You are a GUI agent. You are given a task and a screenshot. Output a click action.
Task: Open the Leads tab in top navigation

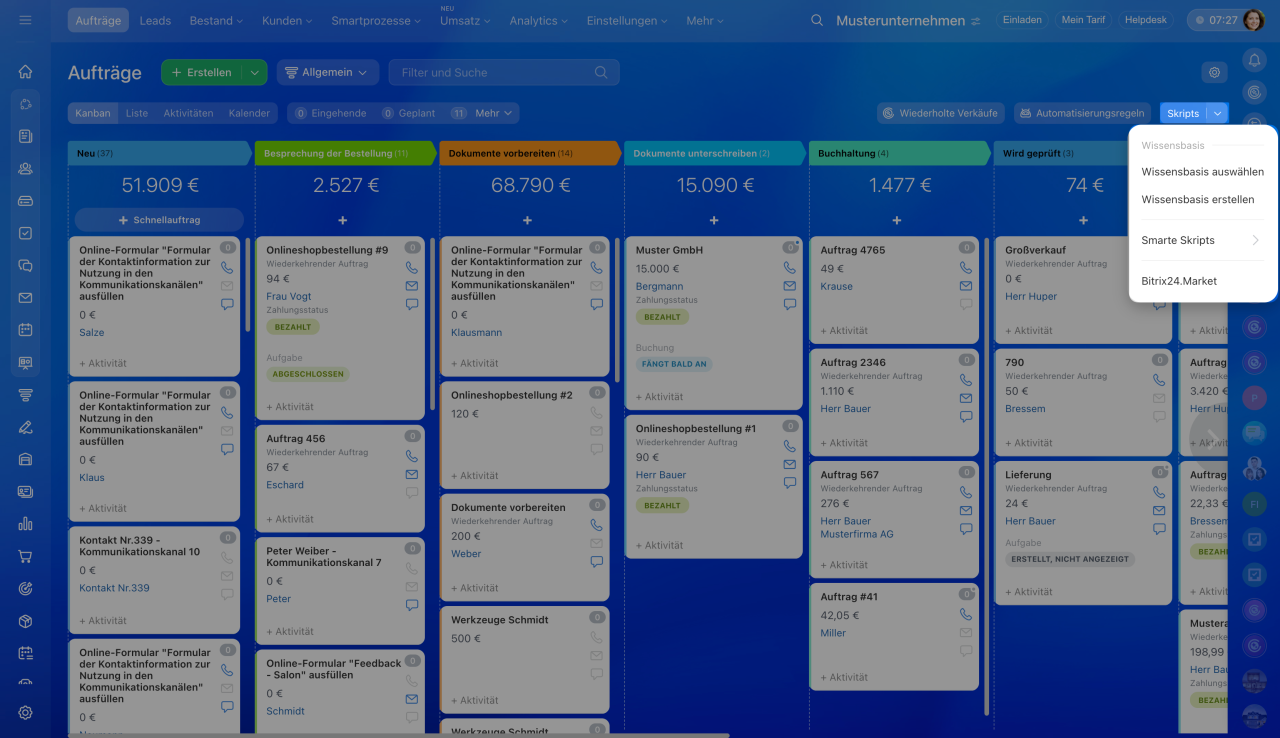(x=155, y=20)
